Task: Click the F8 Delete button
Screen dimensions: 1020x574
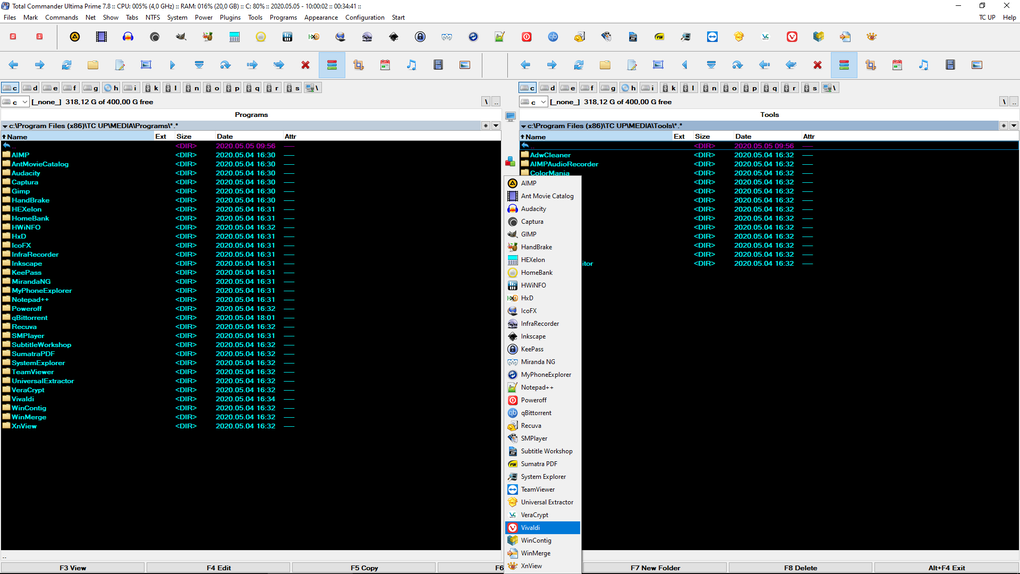Action: pyautogui.click(x=801, y=568)
